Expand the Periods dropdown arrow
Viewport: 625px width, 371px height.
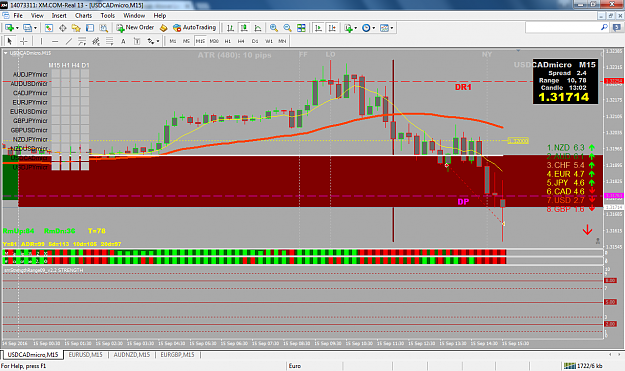pos(373,28)
